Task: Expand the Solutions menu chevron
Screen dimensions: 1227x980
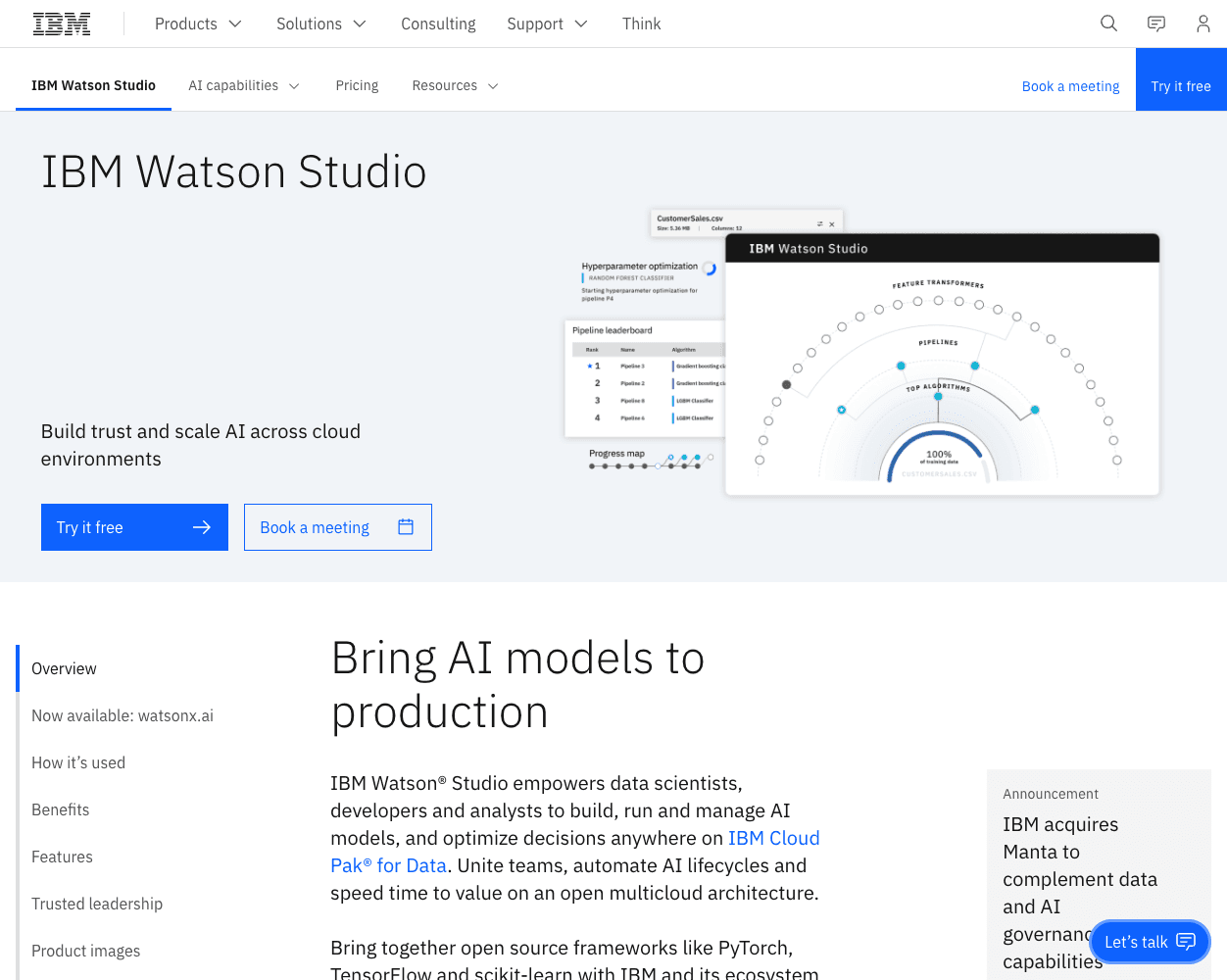Action: [x=360, y=24]
